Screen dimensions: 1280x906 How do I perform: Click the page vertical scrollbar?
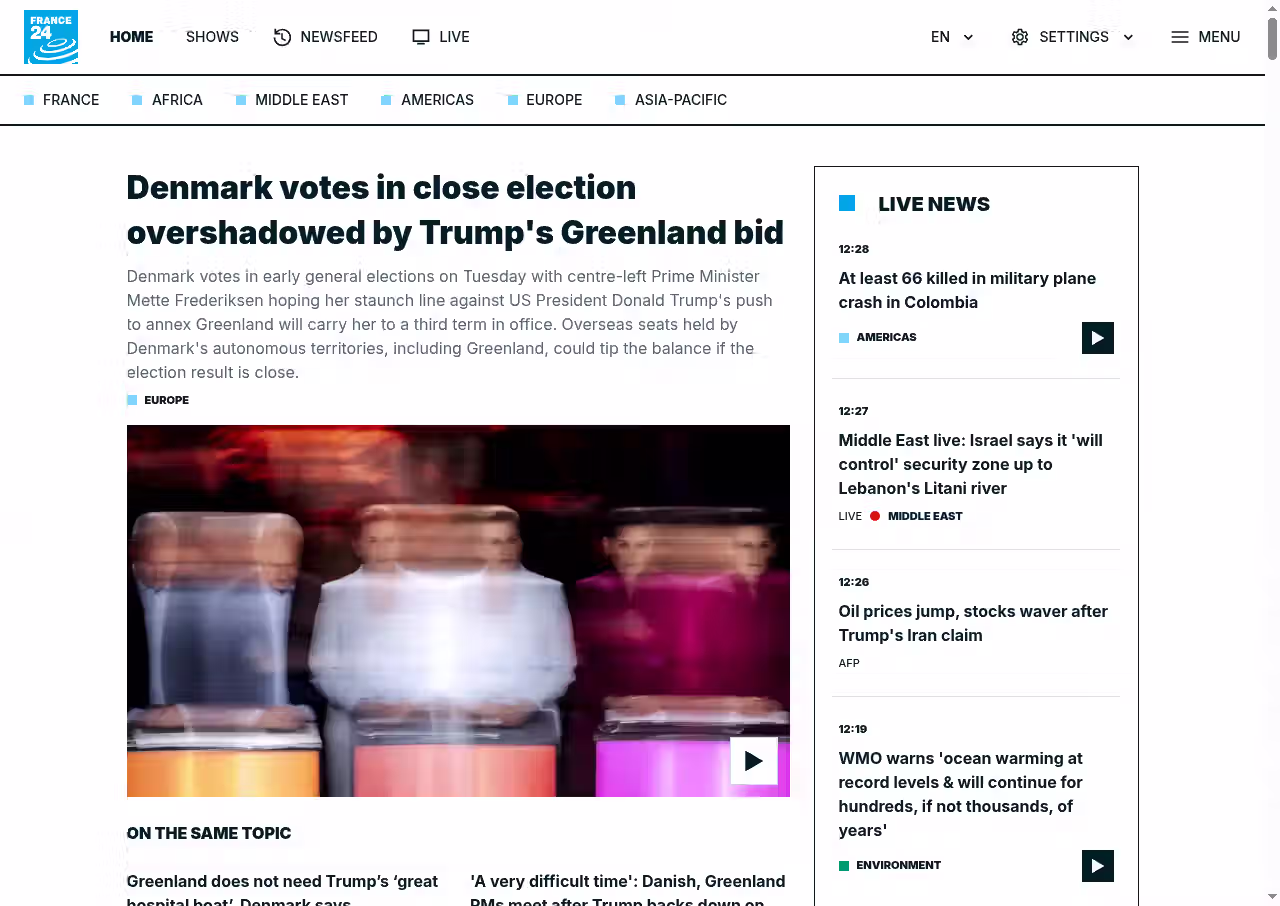[1272, 453]
